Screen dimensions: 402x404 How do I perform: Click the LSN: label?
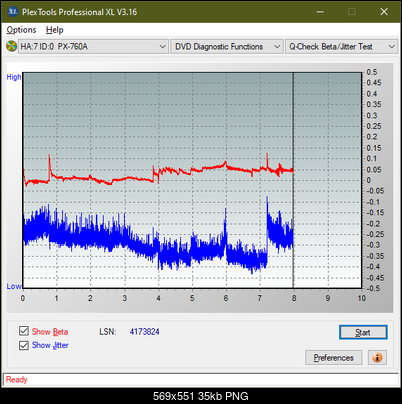(108, 332)
